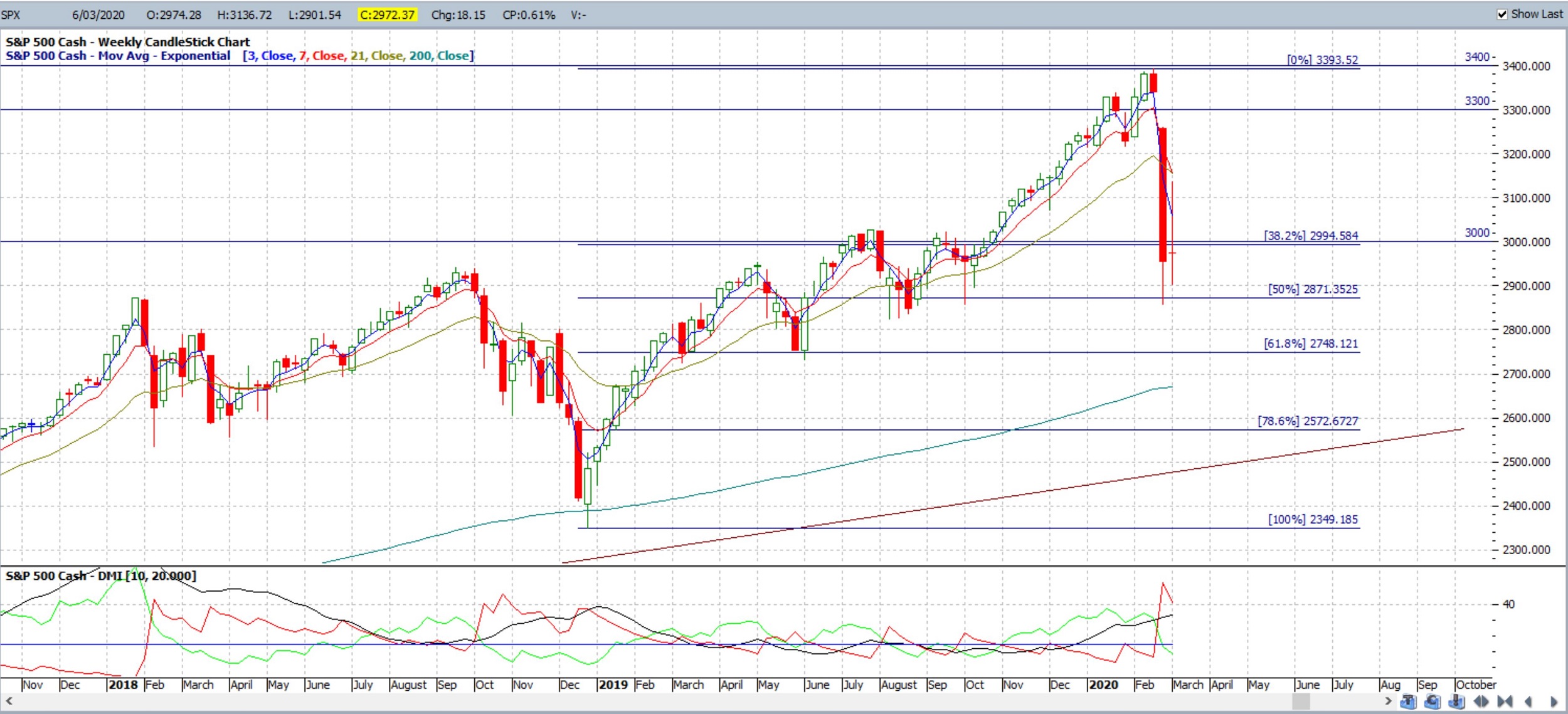
Task: Click the SPX symbol label
Action: tap(11, 14)
